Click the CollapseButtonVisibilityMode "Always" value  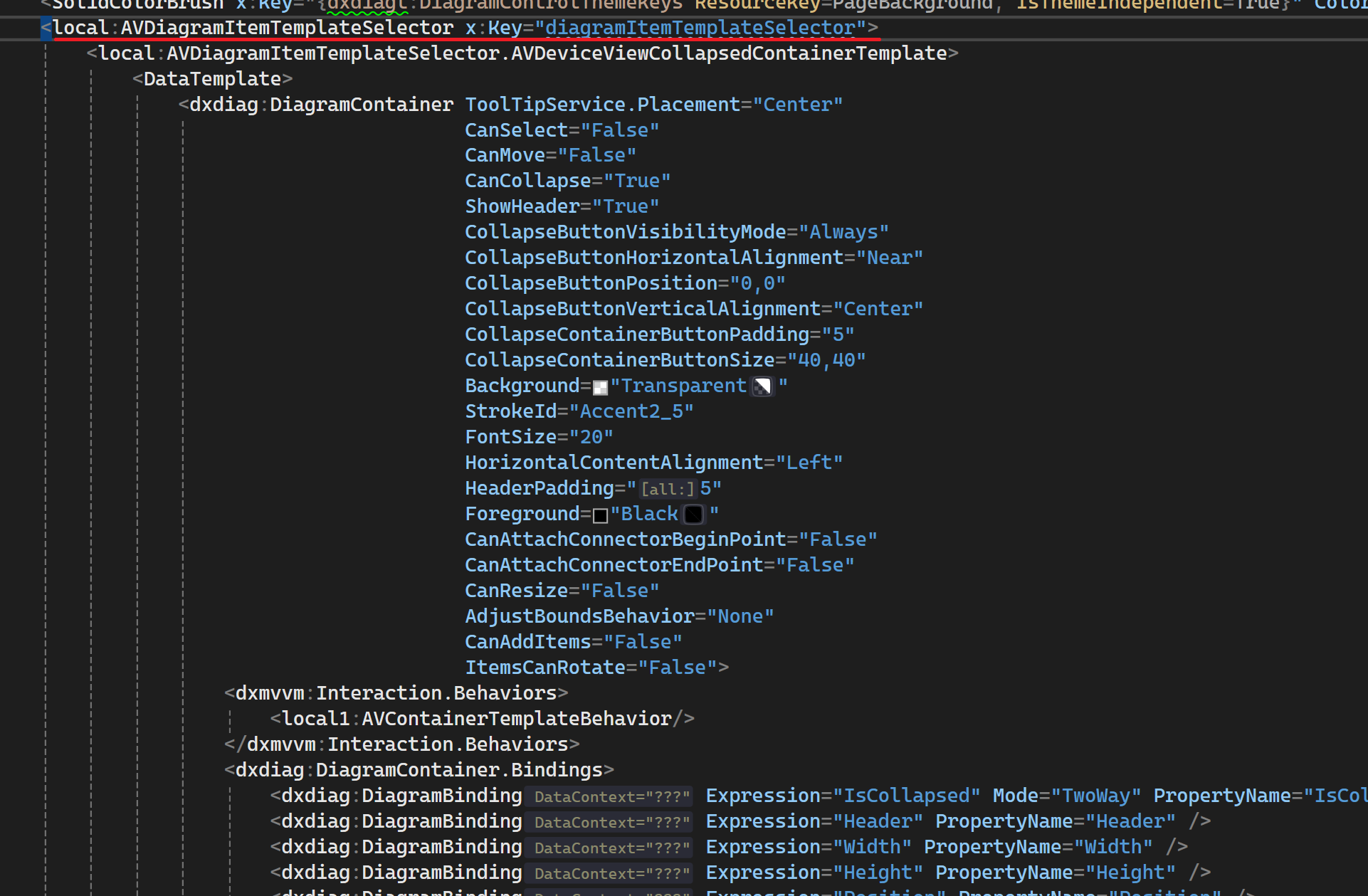point(843,232)
